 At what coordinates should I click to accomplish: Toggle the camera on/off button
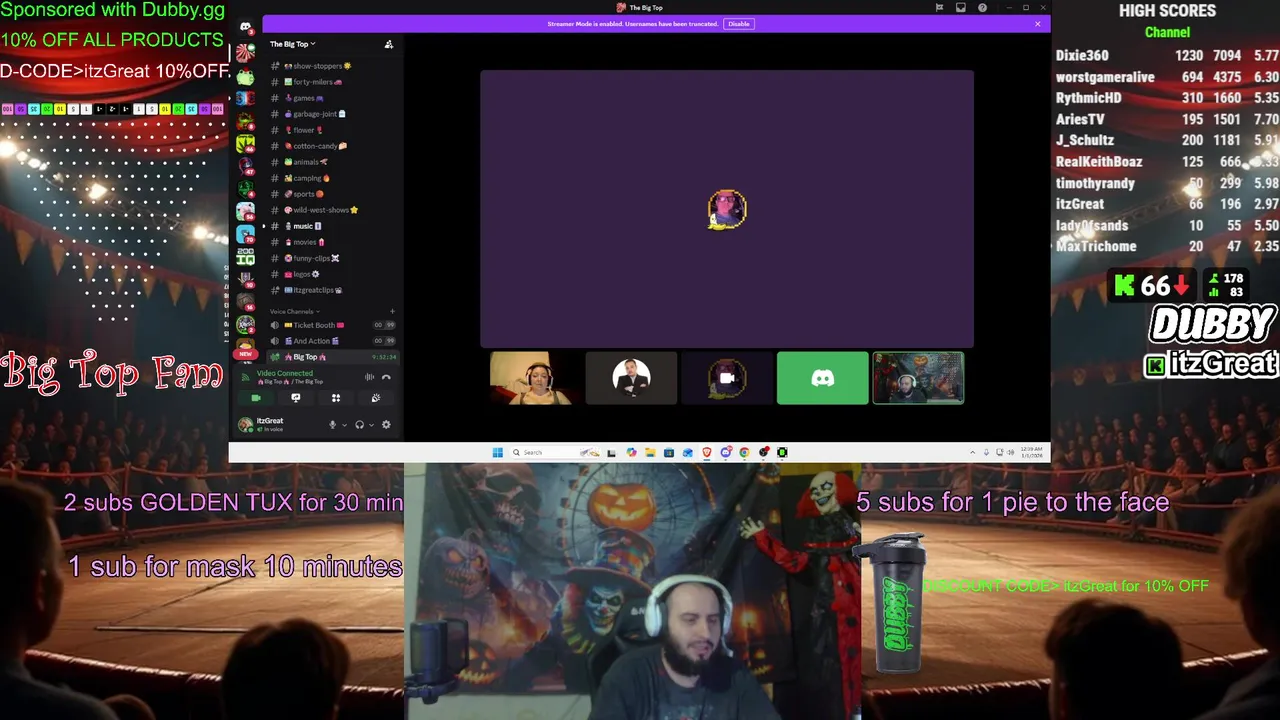click(256, 398)
